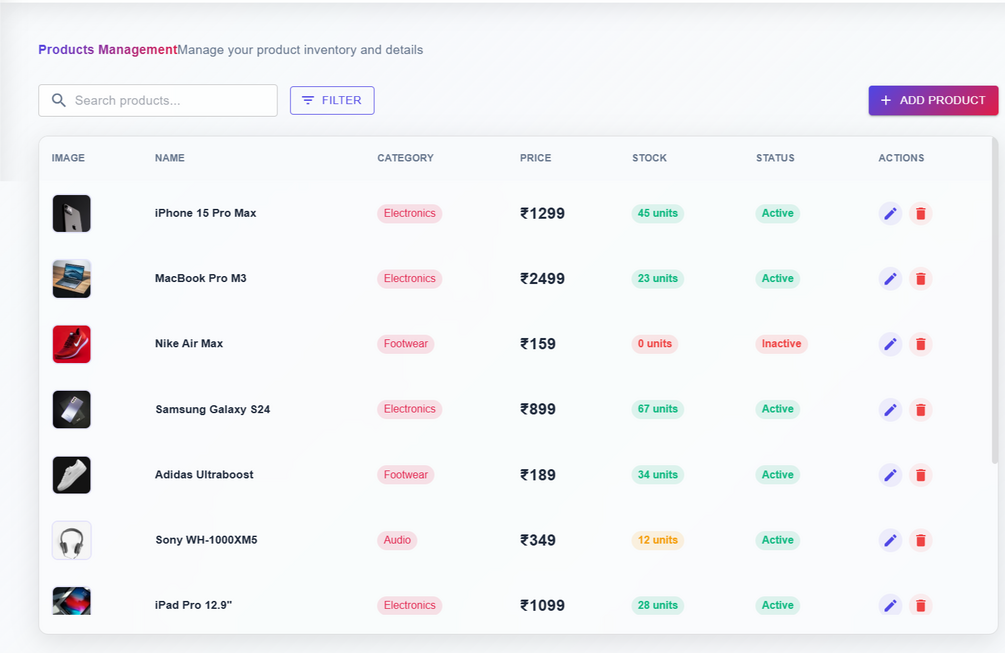Click edit pencil for MacBook Pro M3
The height and width of the screenshot is (653, 1005).
890,279
